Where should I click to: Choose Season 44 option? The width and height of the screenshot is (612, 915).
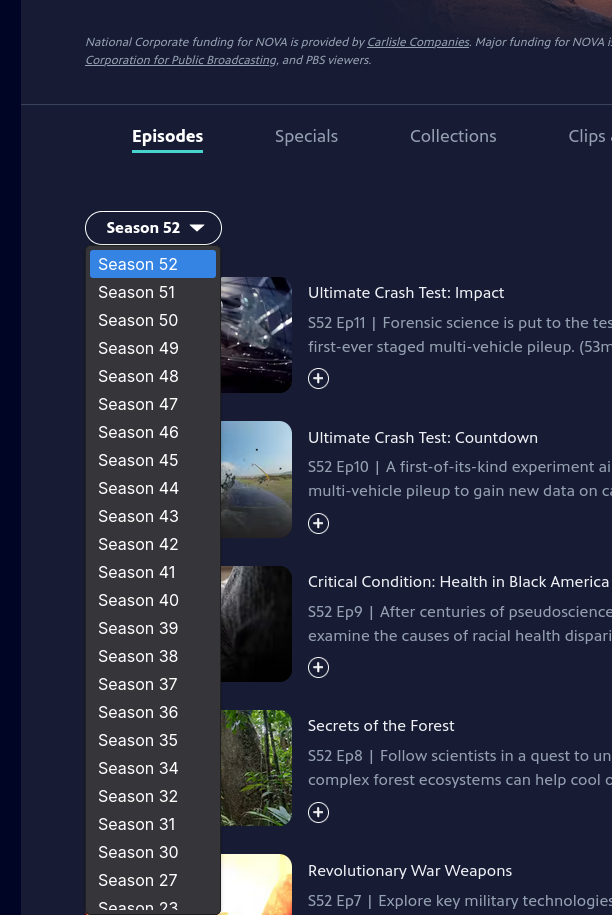coord(153,488)
